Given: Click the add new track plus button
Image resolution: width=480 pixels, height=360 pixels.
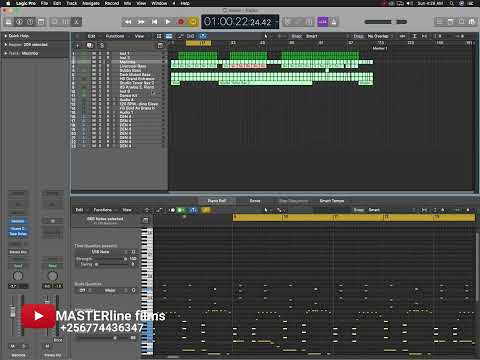Looking at the screenshot, I should coord(78,45).
